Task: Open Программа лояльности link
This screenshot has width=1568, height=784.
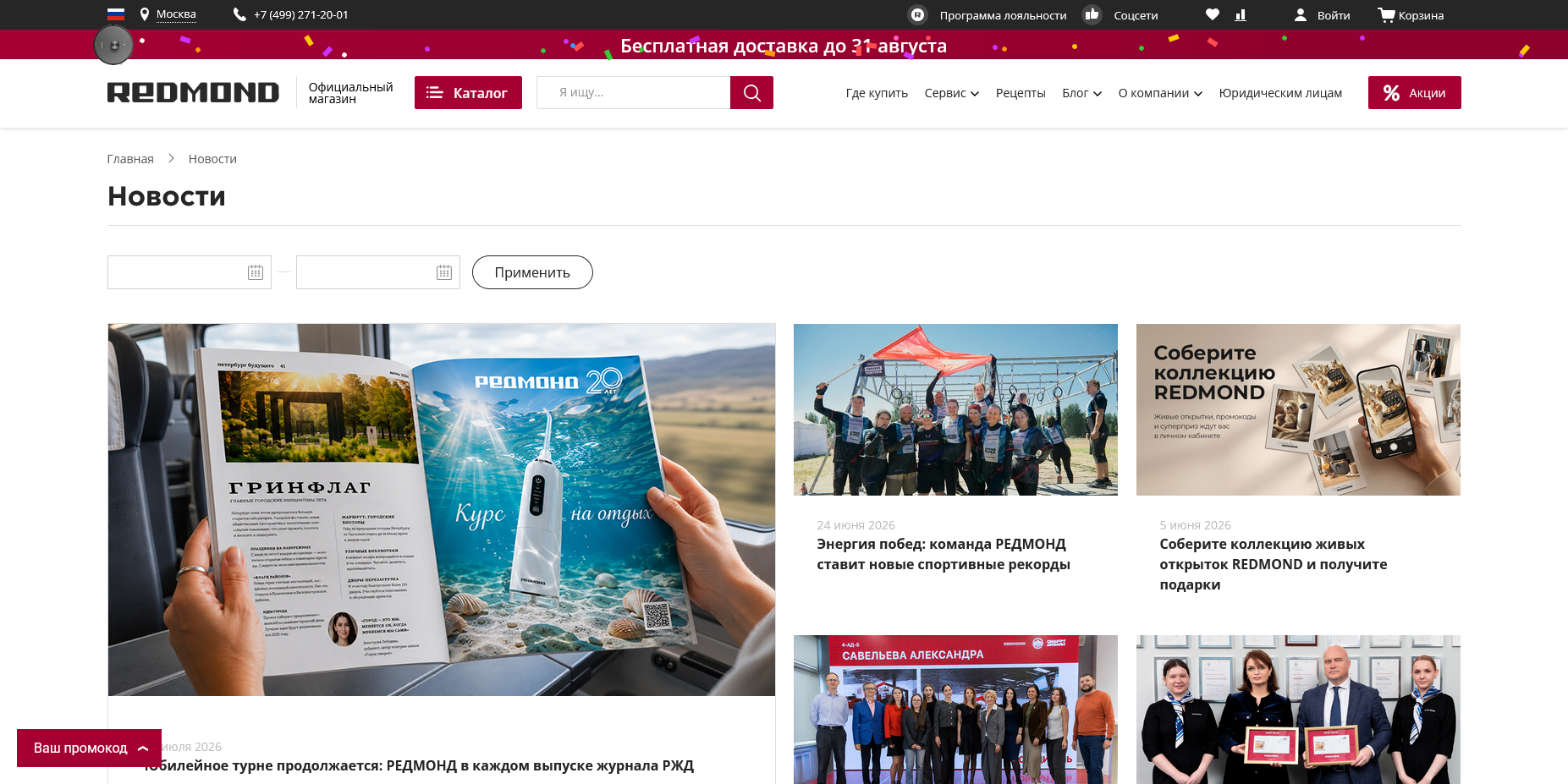Action: click(x=987, y=15)
